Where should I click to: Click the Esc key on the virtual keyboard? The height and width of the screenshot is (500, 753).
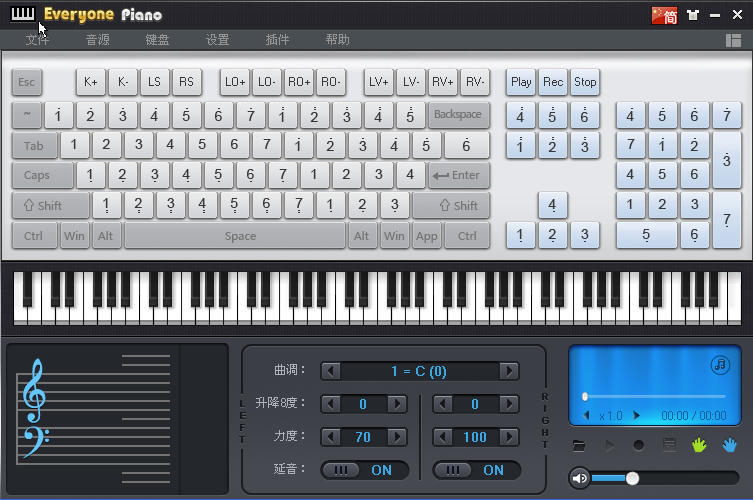27,82
